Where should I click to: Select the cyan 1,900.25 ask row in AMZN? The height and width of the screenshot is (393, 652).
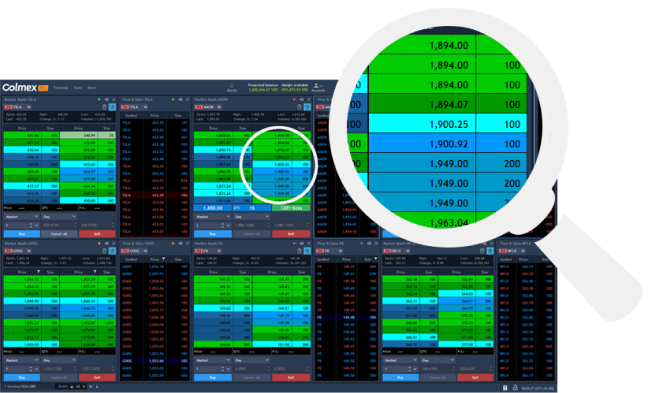coord(282,164)
